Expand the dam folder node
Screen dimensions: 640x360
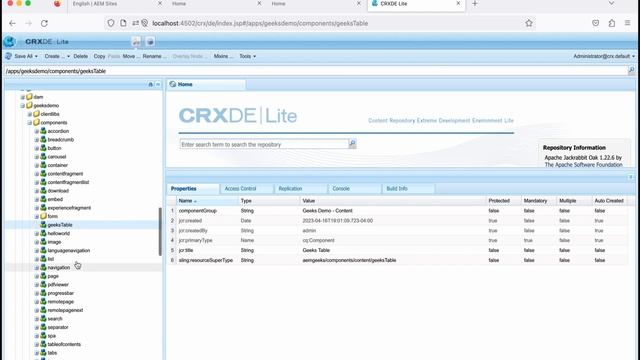tap(23, 97)
